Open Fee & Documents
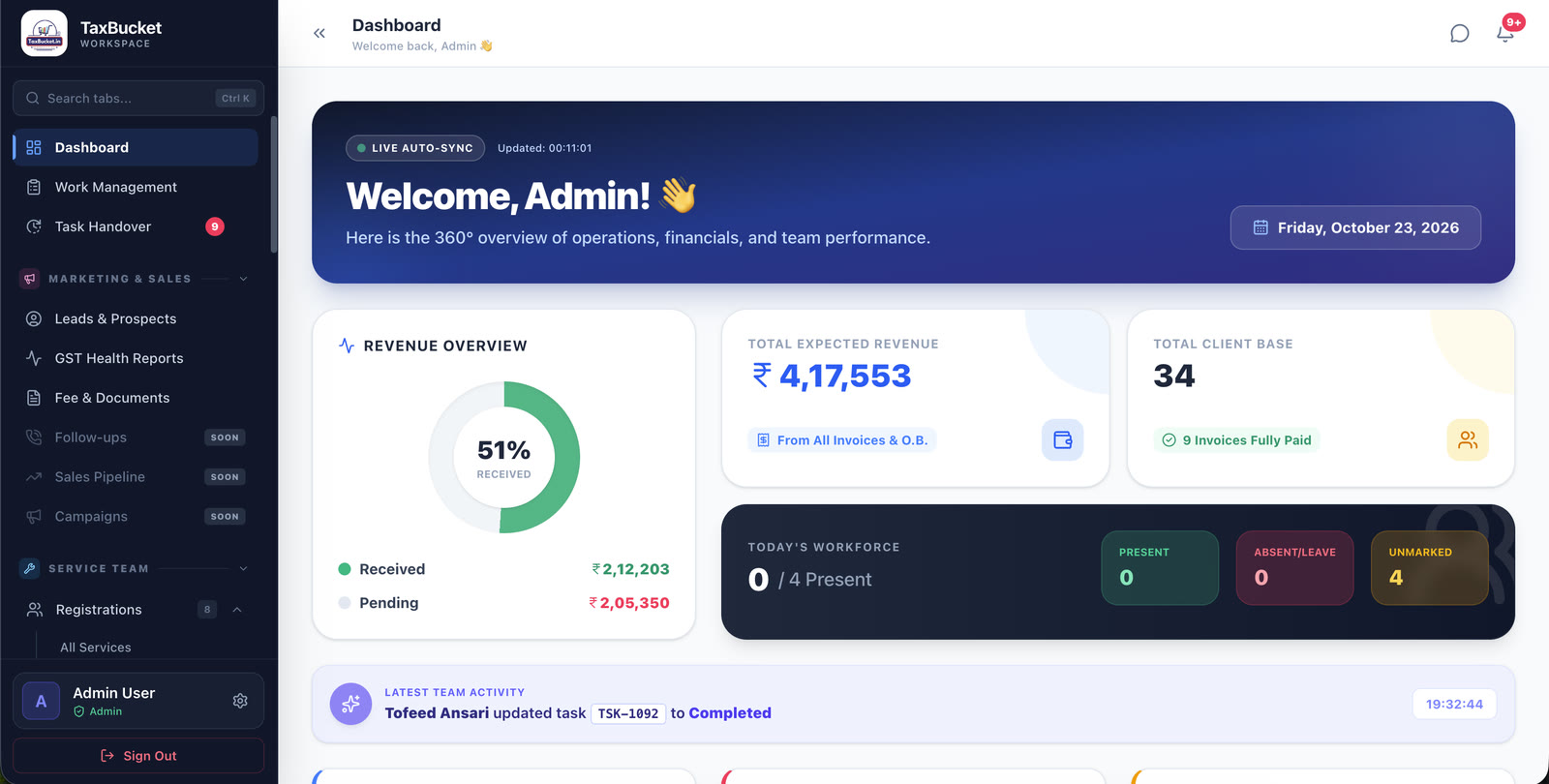 point(136,398)
